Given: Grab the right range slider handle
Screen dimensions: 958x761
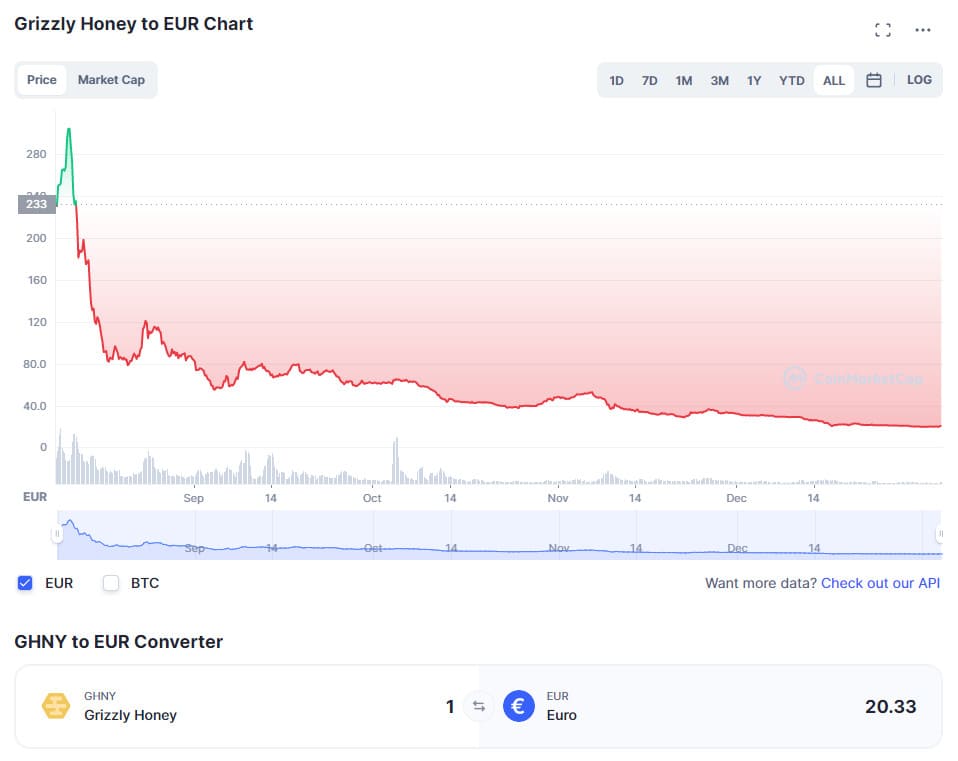Looking at the screenshot, I should 940,534.
